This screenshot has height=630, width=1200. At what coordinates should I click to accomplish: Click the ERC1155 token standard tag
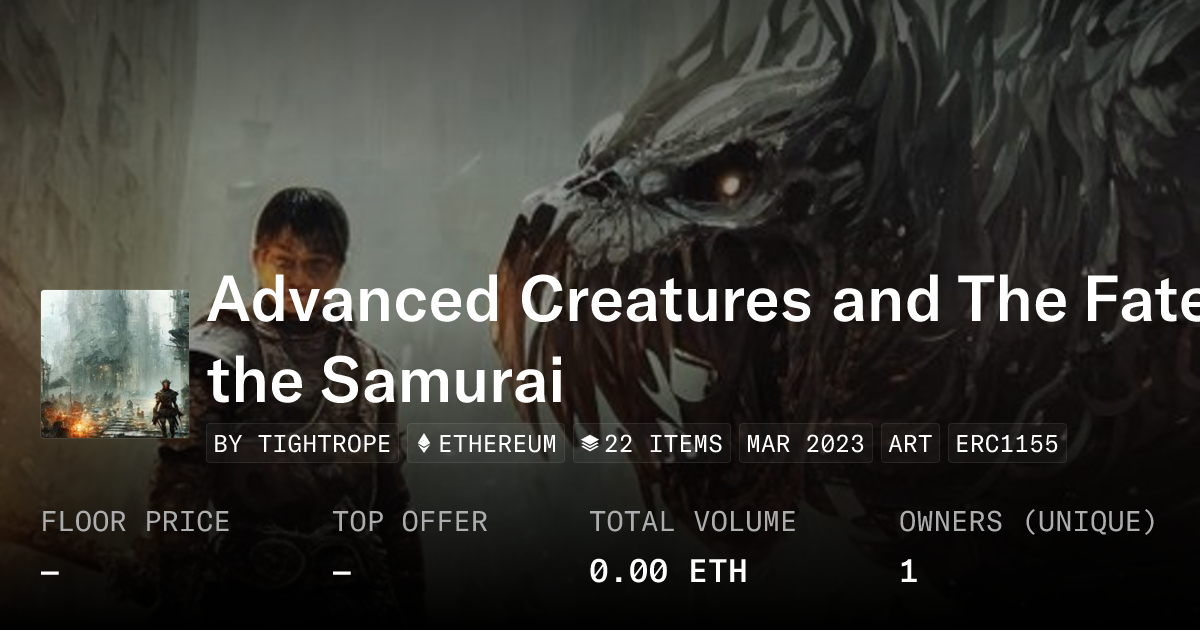point(1007,444)
